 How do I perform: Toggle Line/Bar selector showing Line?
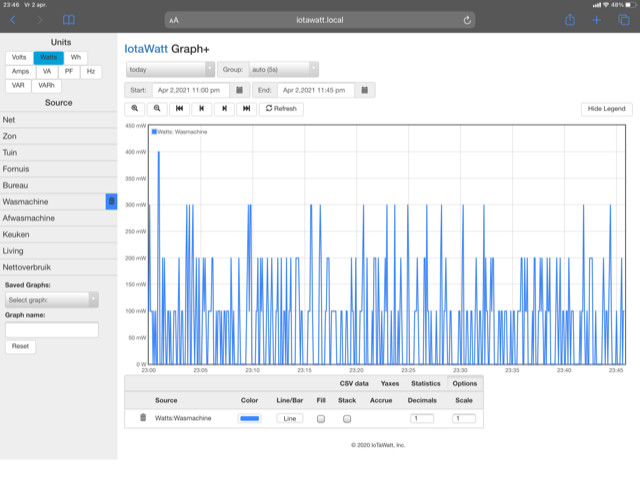[289, 418]
